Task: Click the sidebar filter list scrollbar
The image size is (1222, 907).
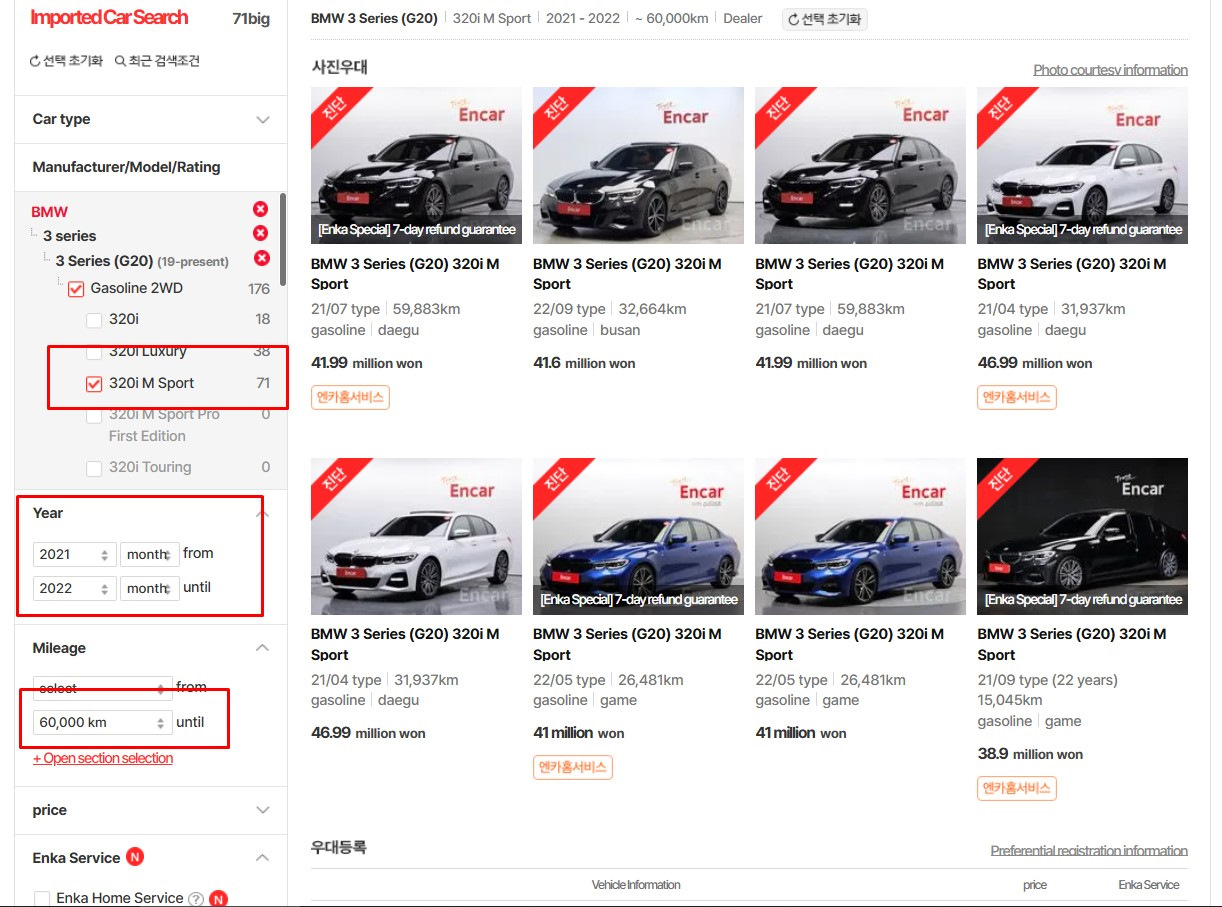Action: 283,240
